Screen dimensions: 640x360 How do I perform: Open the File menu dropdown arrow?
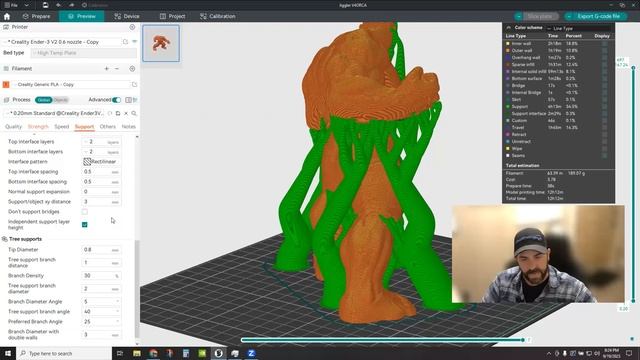27,5
